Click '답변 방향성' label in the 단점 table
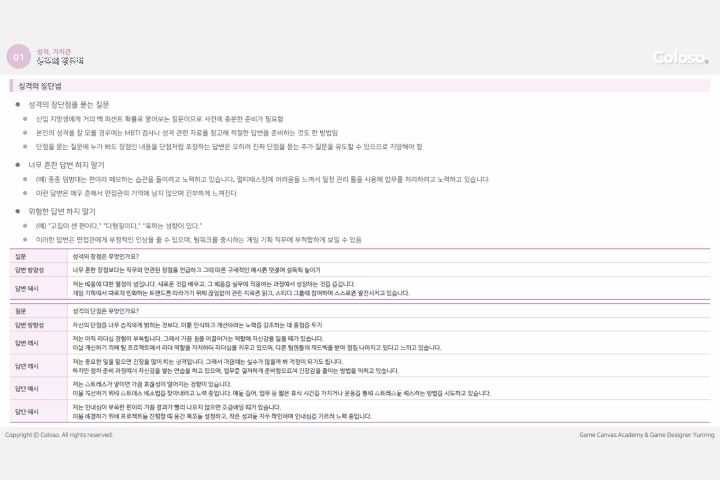The image size is (720, 480). [x=29, y=325]
